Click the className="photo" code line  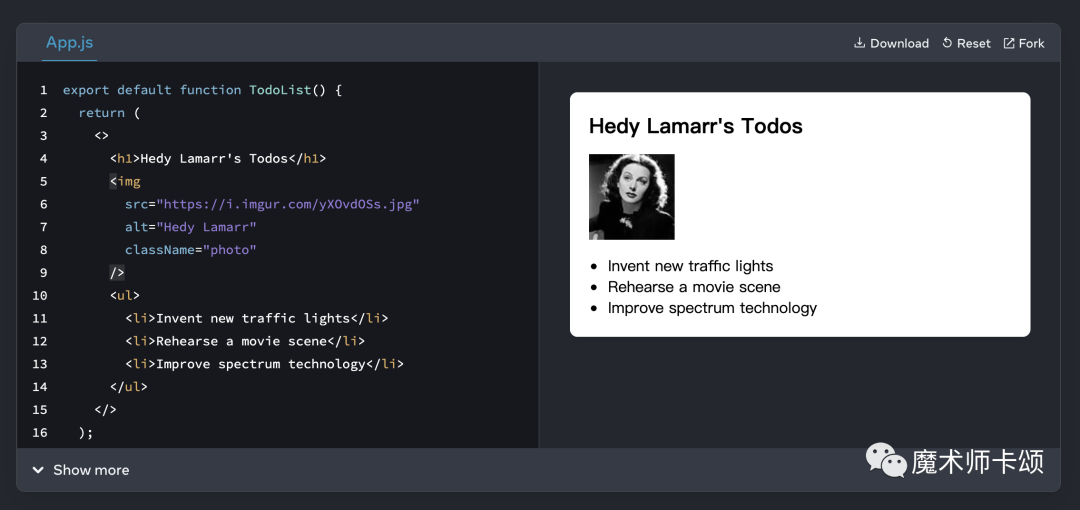click(191, 250)
